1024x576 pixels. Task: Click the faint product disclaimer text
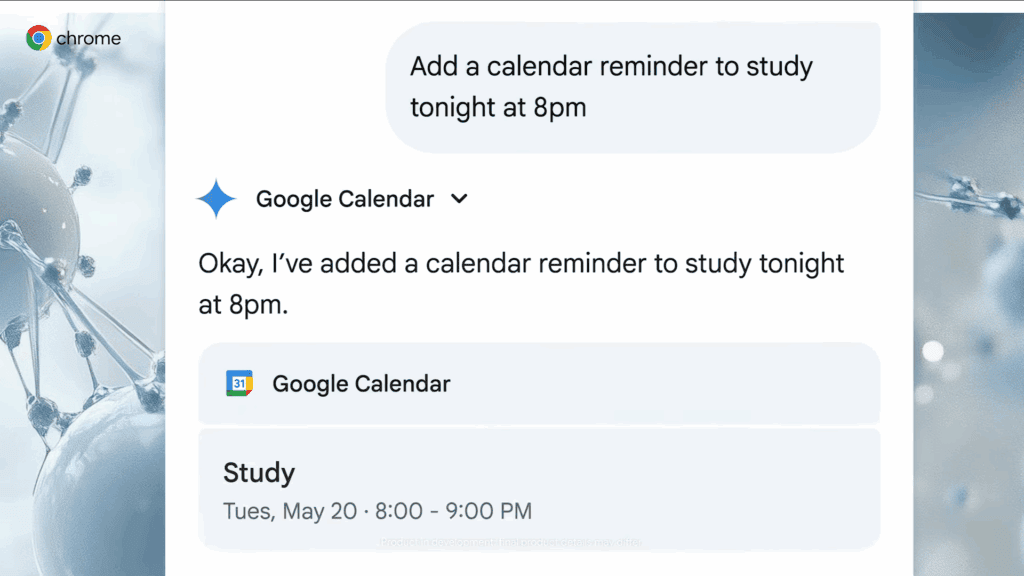[x=510, y=542]
